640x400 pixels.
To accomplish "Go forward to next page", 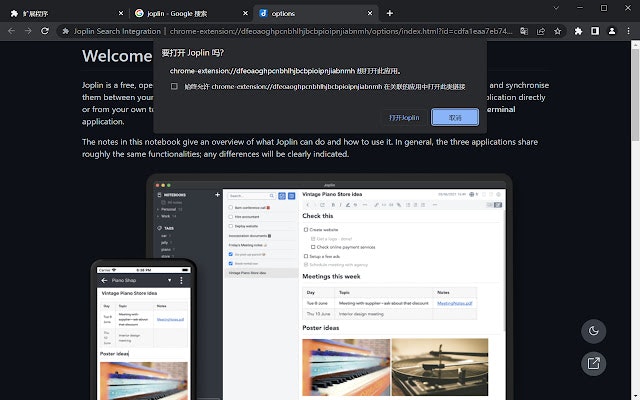I will (x=28, y=31).
